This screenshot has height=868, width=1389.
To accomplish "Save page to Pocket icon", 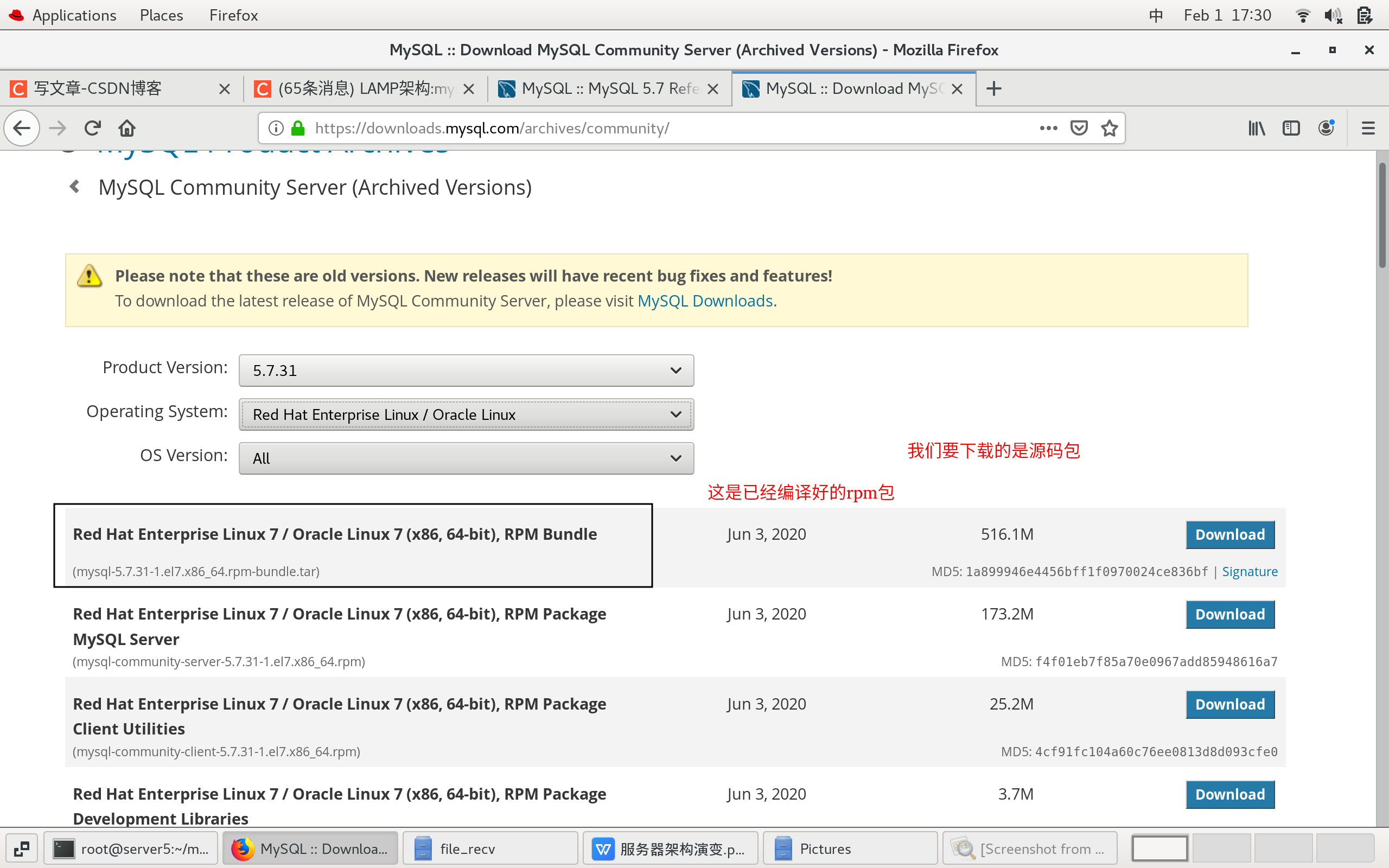I will (1079, 128).
